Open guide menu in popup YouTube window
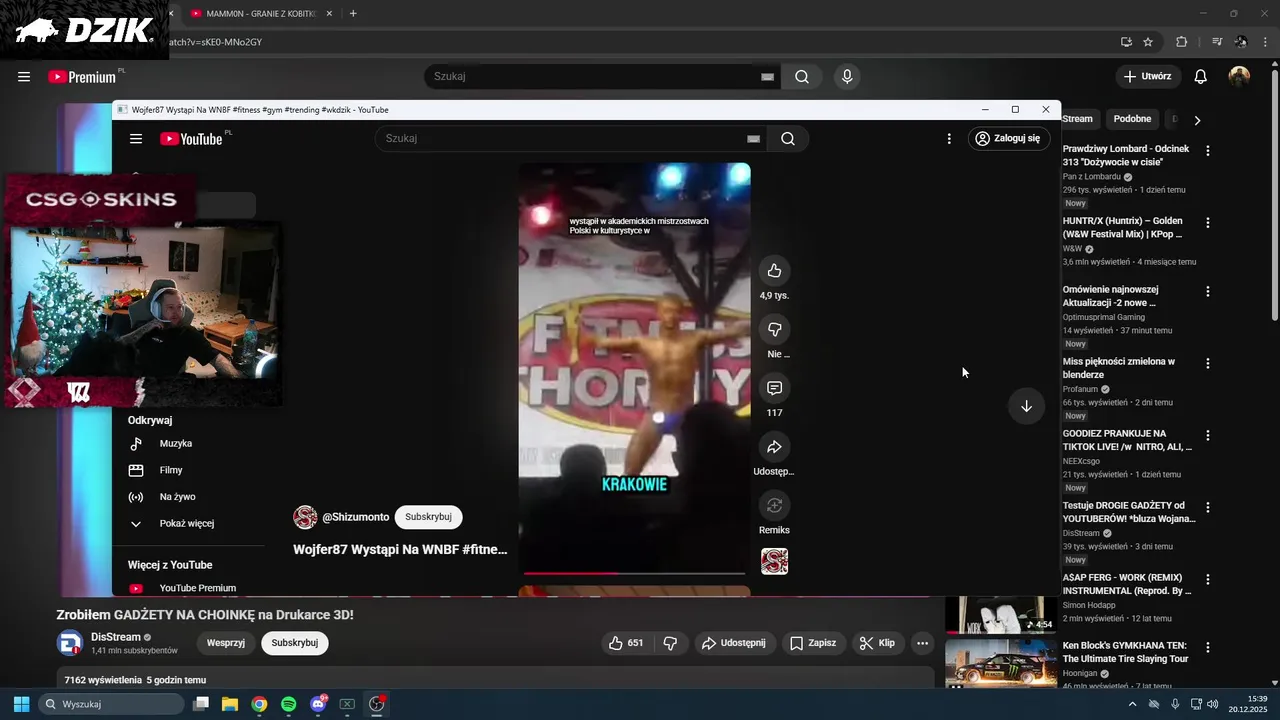Screen dimensions: 1280x720 pos(136,139)
